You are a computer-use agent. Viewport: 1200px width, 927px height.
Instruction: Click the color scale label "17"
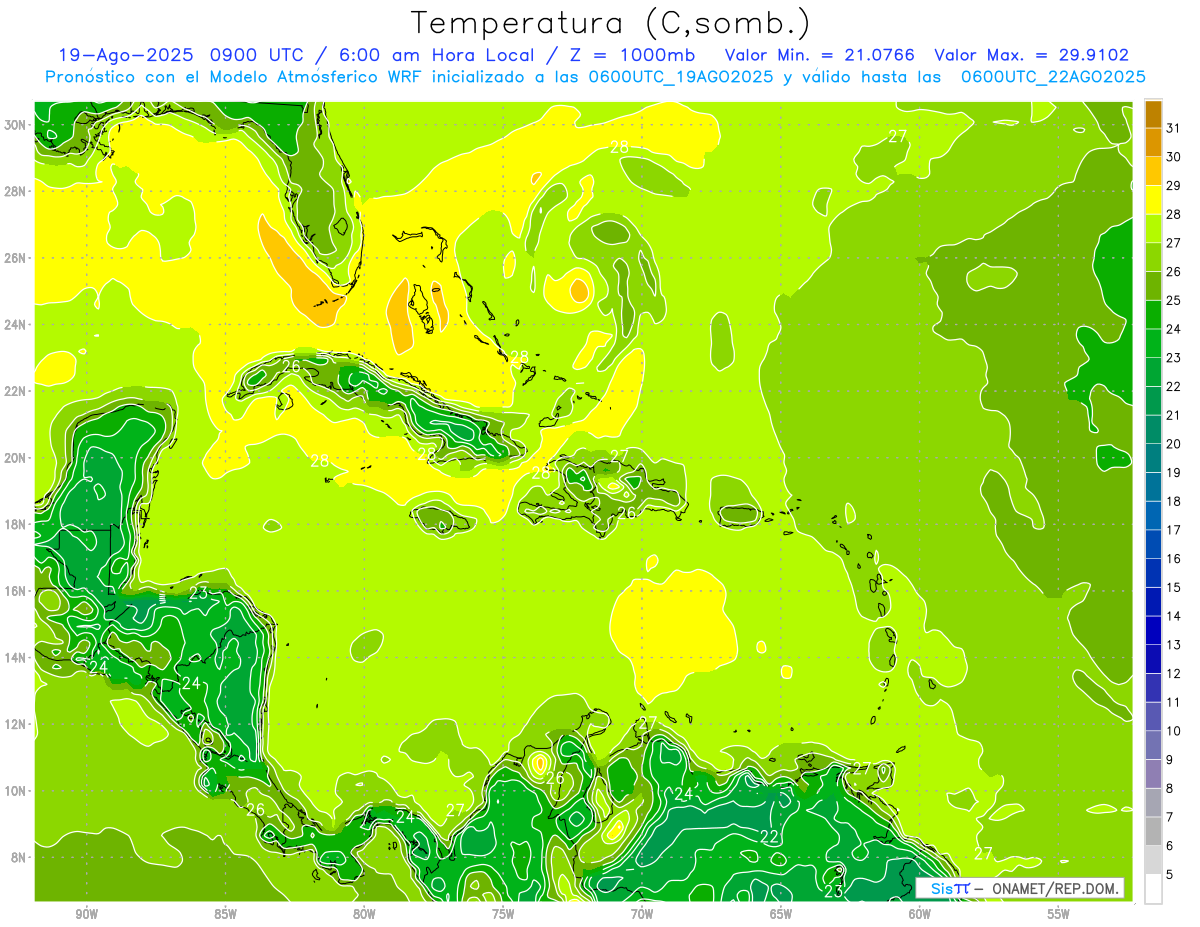[x=1173, y=530]
